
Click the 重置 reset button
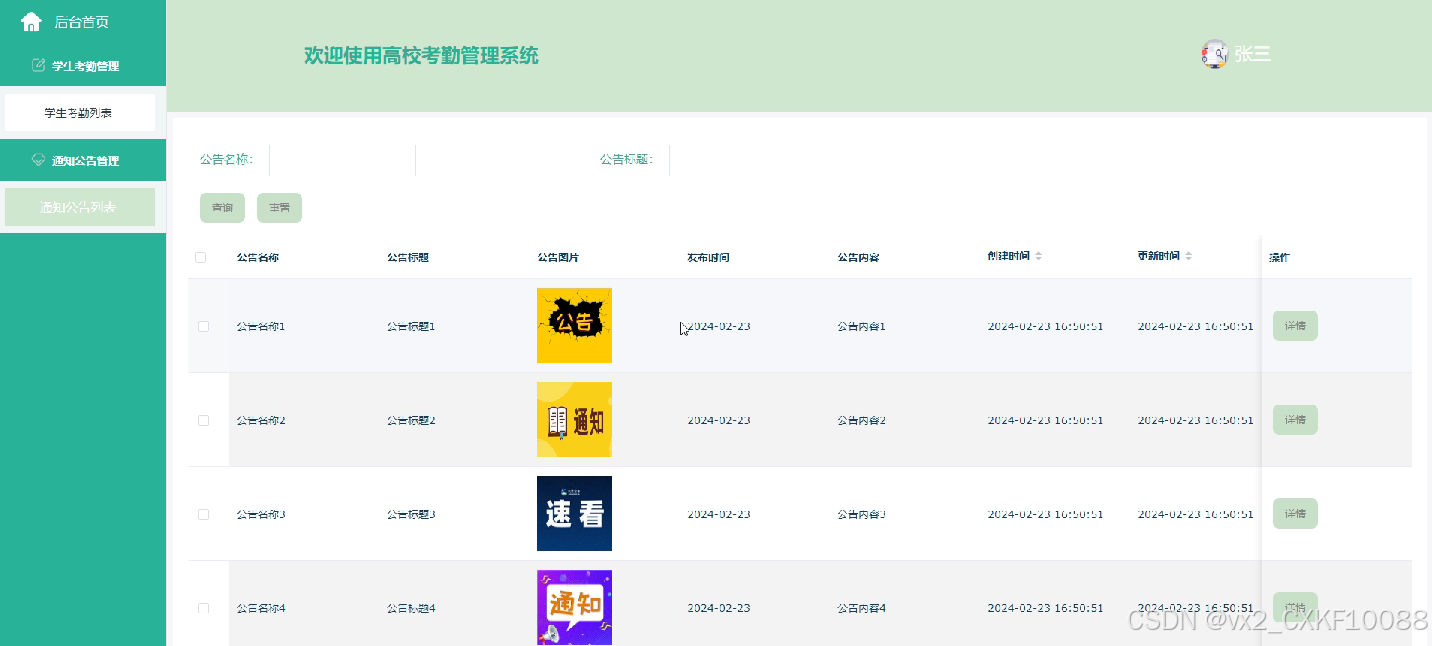[x=279, y=208]
